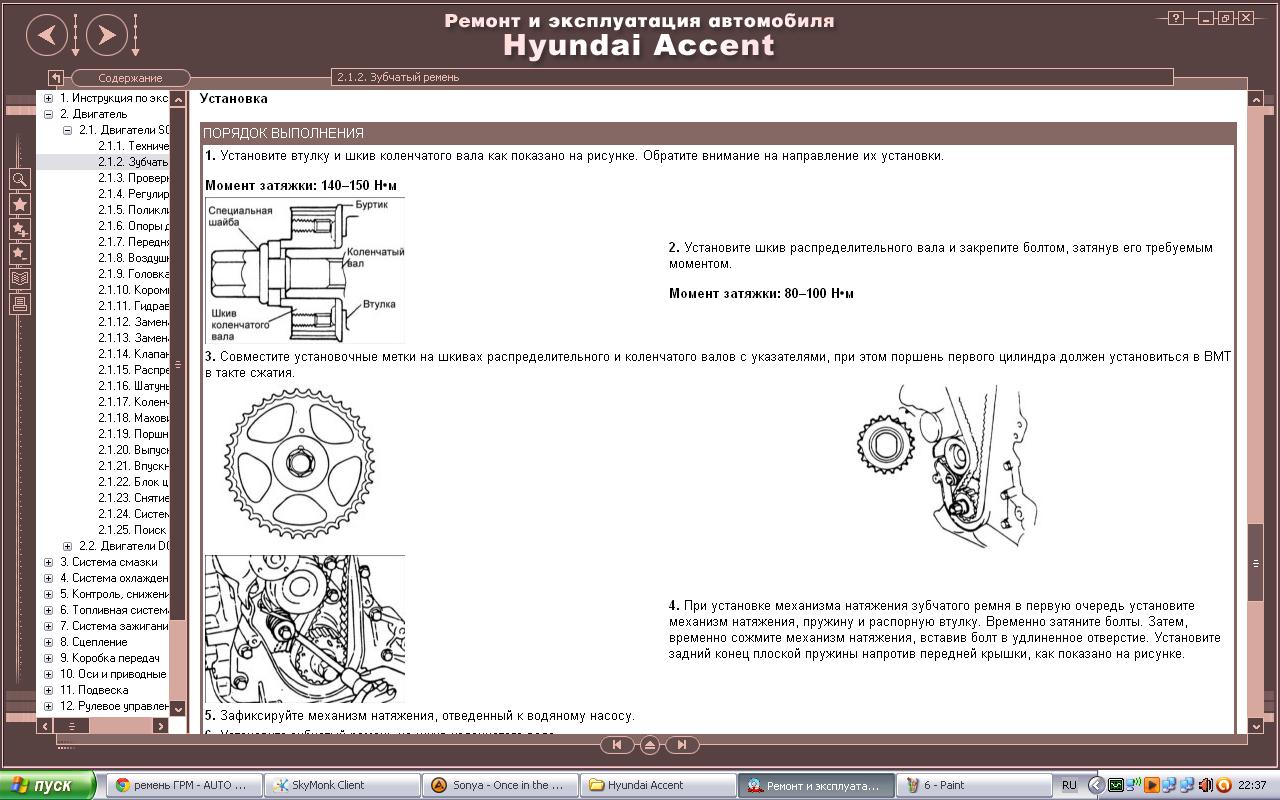Screen dimensions: 1280x800
Task: Click the 2.1.2. Зубчатый ремень title bar
Action: coord(751,77)
